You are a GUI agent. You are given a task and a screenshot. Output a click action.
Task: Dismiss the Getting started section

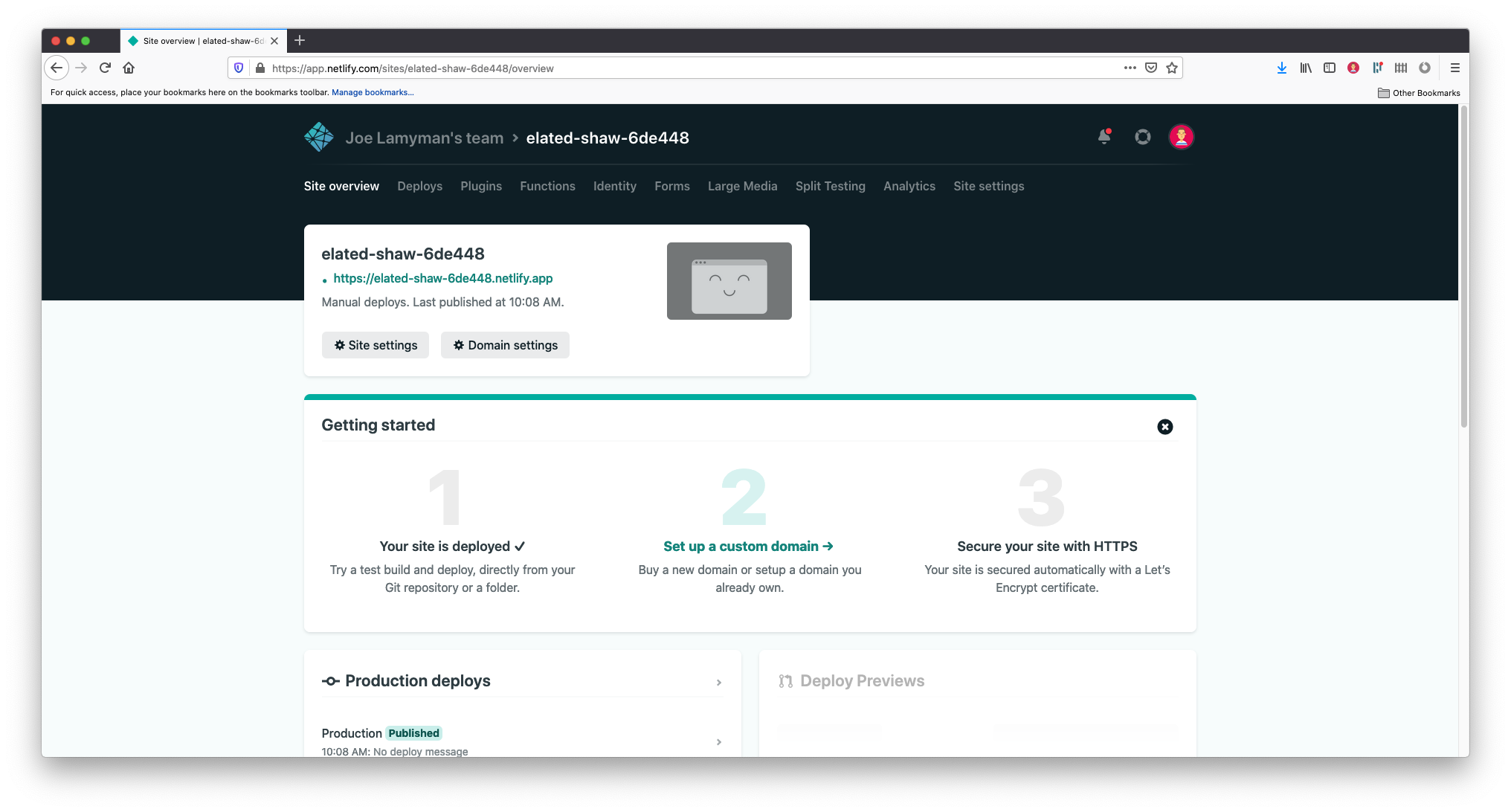pyautogui.click(x=1164, y=427)
